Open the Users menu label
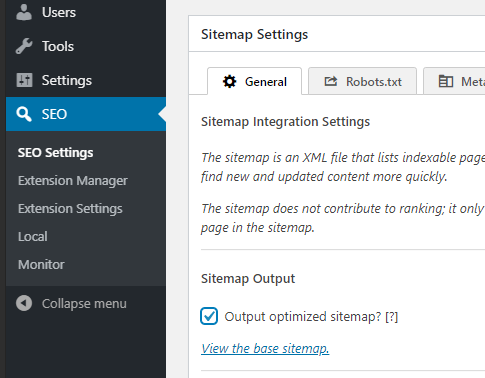Screen dimensions: 485x378 pos(59,13)
